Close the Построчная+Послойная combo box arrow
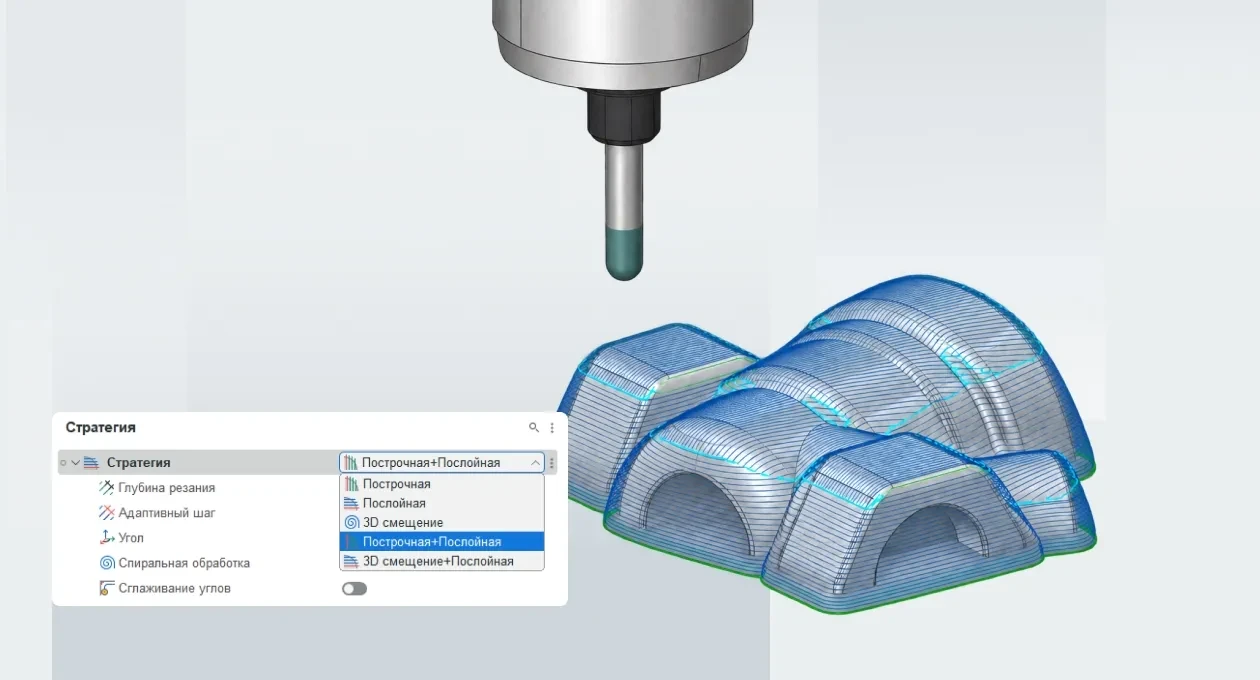The image size is (1260, 680). (535, 463)
